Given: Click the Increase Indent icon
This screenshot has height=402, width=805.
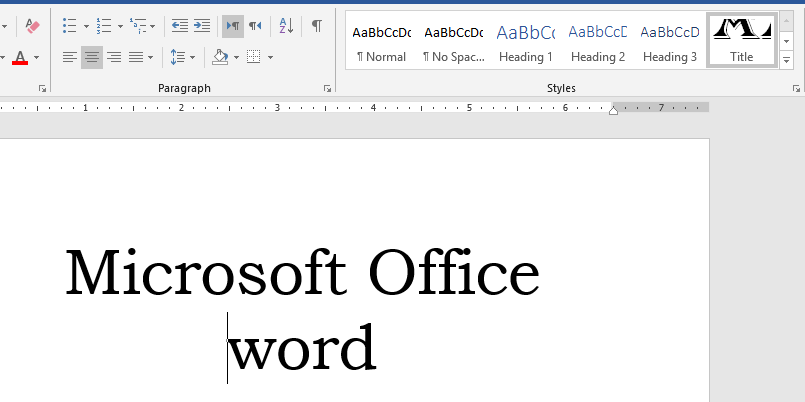Looking at the screenshot, I should point(202,26).
